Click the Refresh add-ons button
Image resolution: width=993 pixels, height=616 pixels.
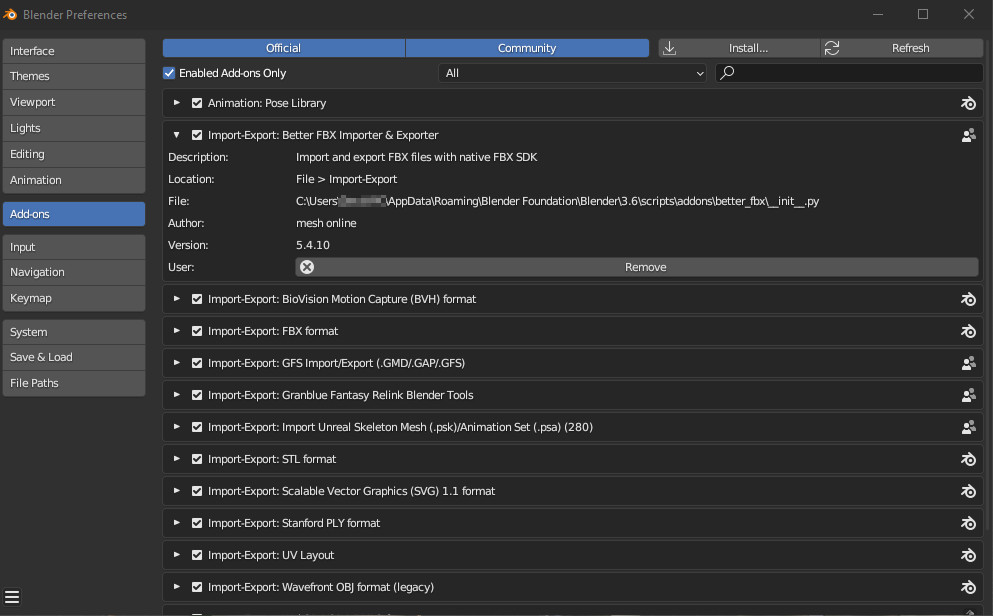coord(902,48)
